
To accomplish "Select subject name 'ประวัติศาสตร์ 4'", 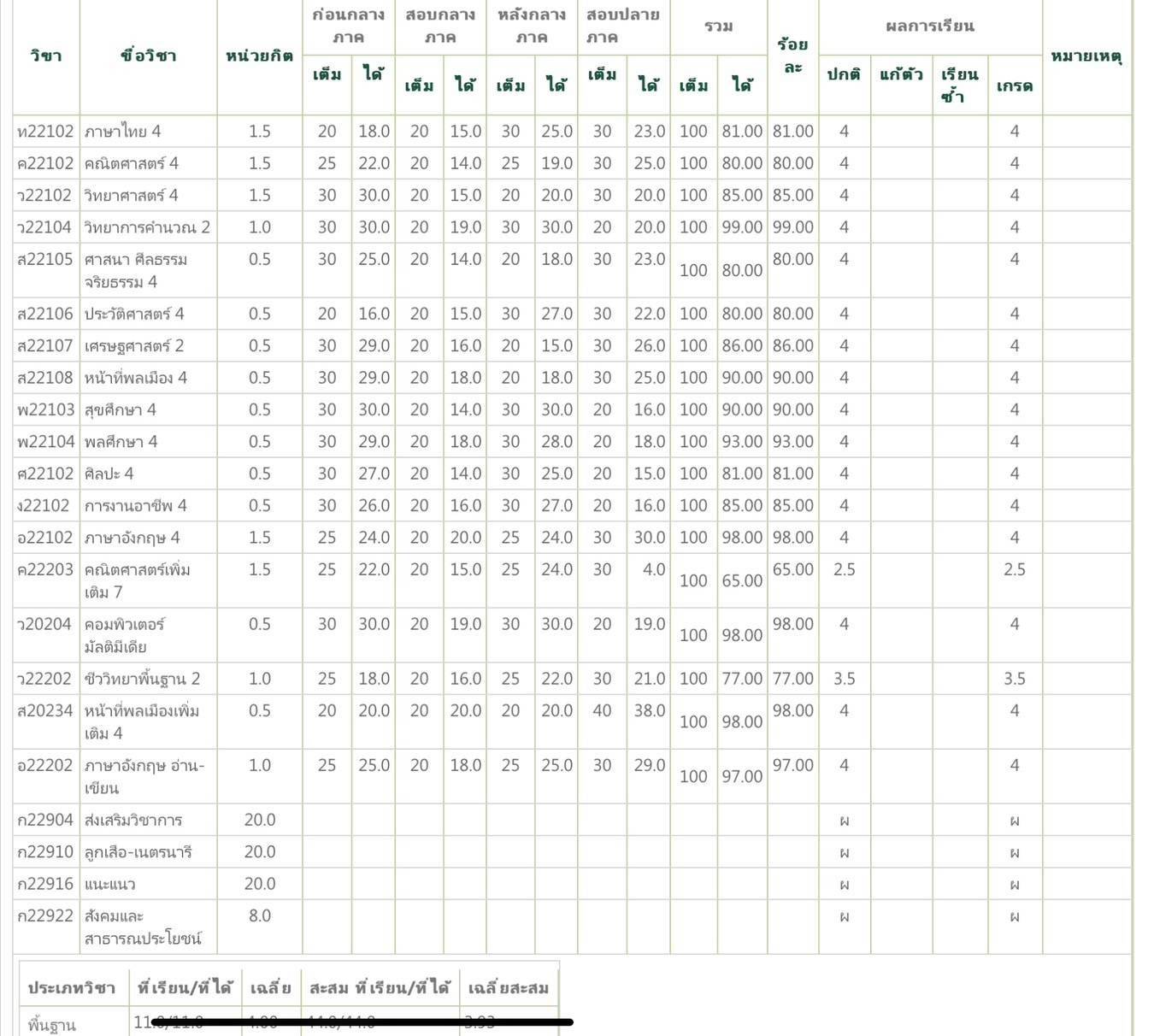I will 134,314.
